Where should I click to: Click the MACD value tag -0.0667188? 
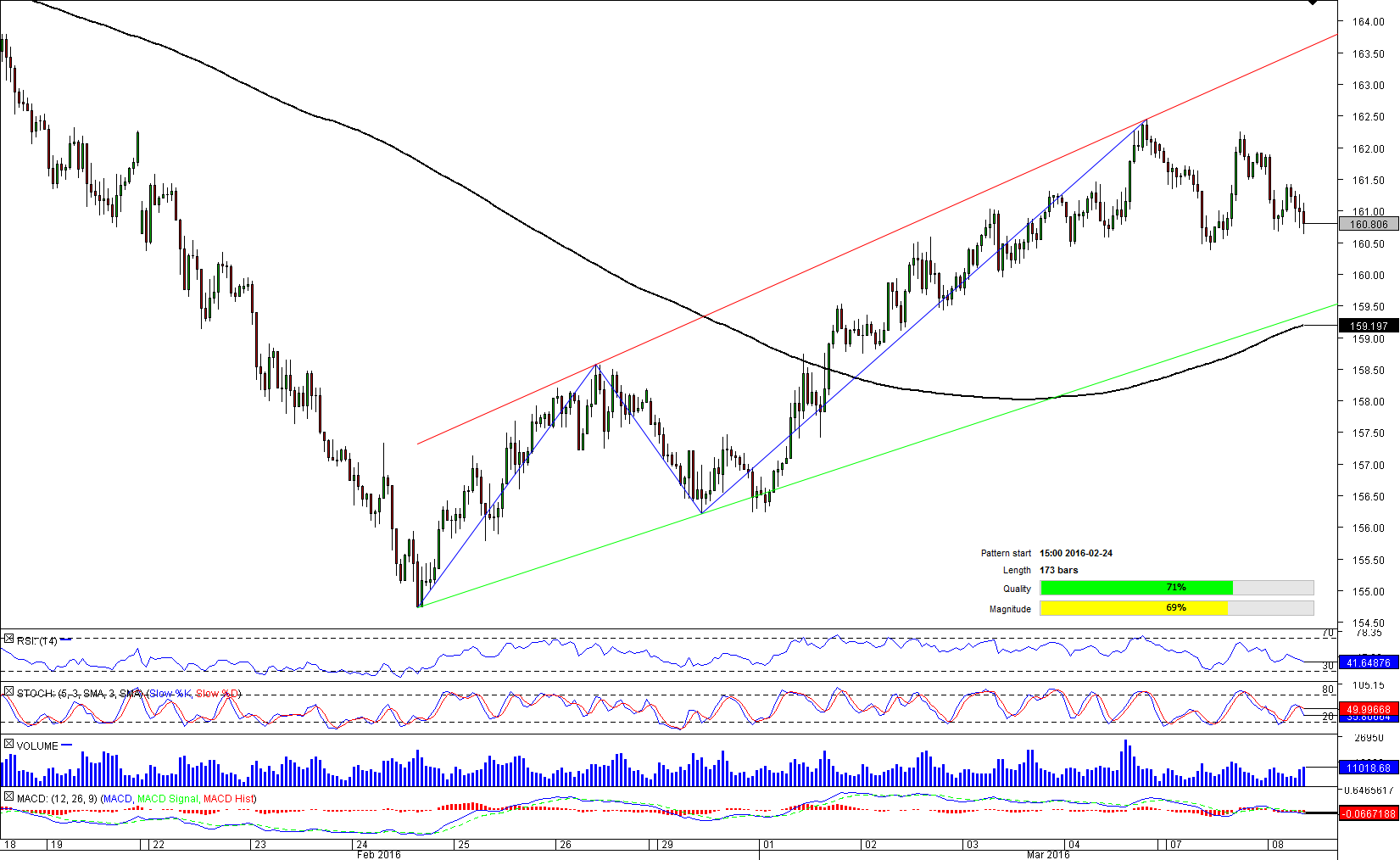click(x=1369, y=814)
